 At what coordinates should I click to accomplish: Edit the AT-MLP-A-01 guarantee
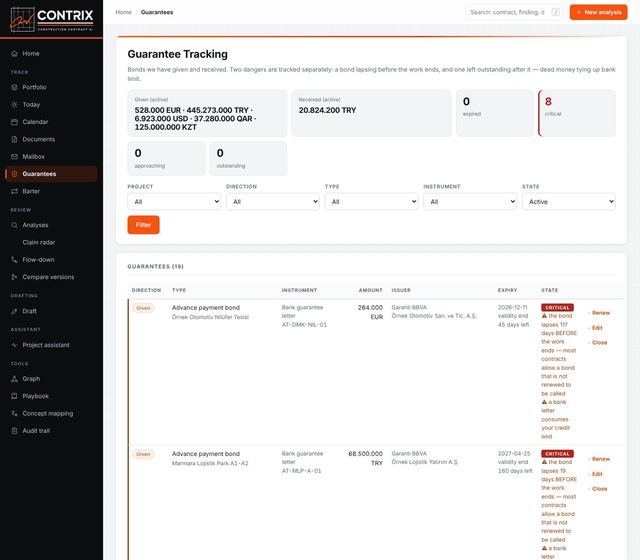(x=597, y=474)
